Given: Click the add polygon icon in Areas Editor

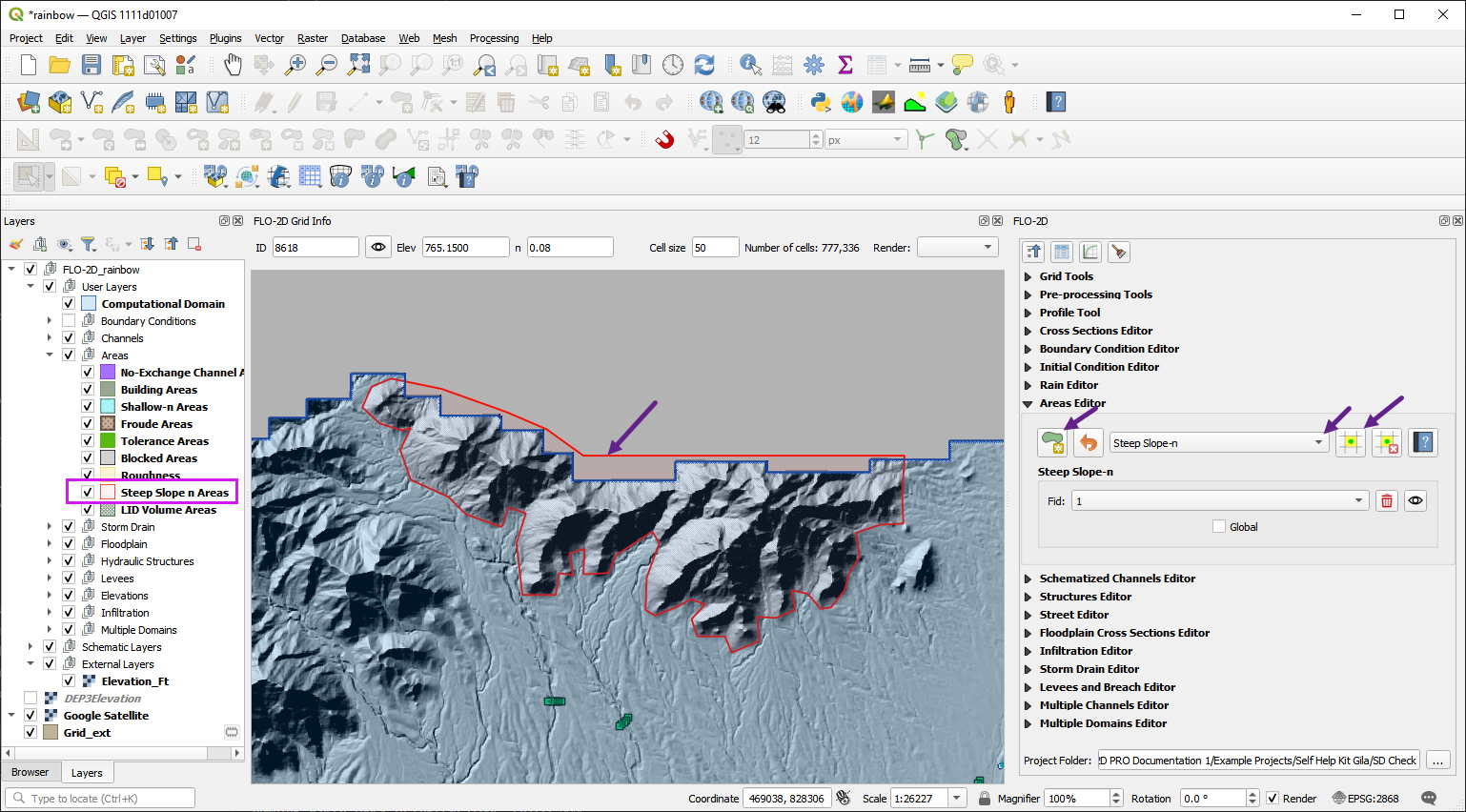Looking at the screenshot, I should [1052, 443].
